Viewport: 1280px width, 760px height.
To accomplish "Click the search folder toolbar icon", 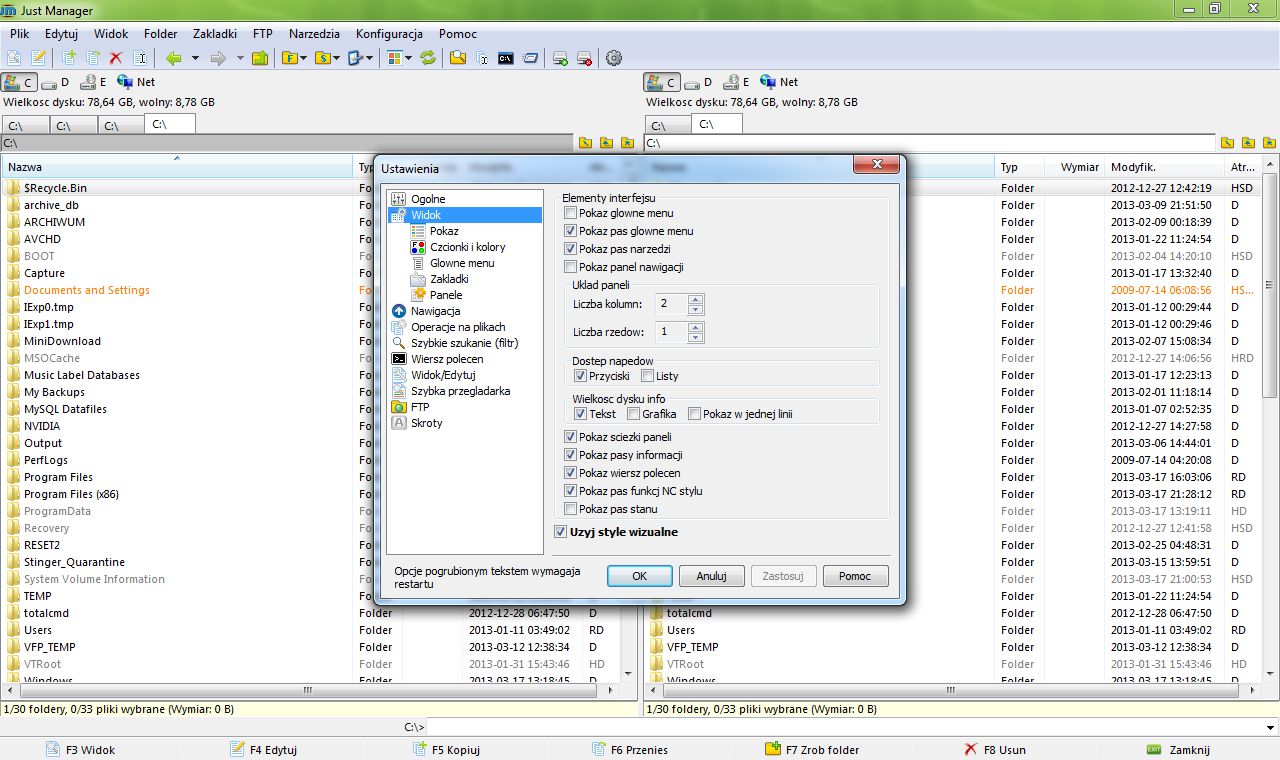I will (x=458, y=58).
